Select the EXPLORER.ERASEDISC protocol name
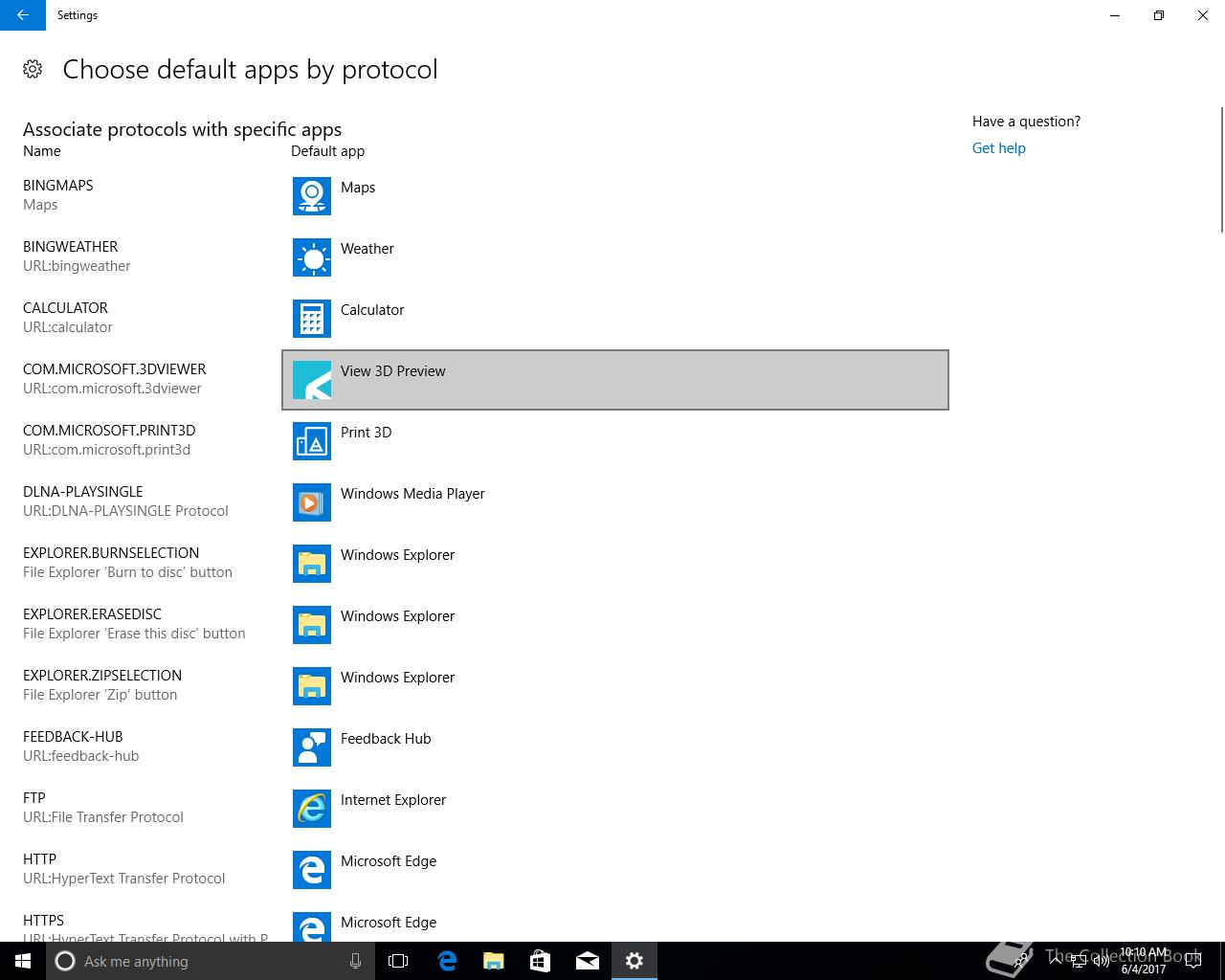Screen dimensions: 1225x980 click(x=93, y=614)
